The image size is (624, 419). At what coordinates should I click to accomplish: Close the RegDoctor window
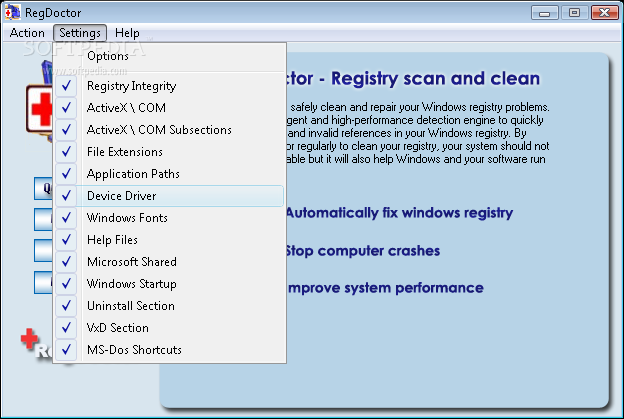(604, 13)
